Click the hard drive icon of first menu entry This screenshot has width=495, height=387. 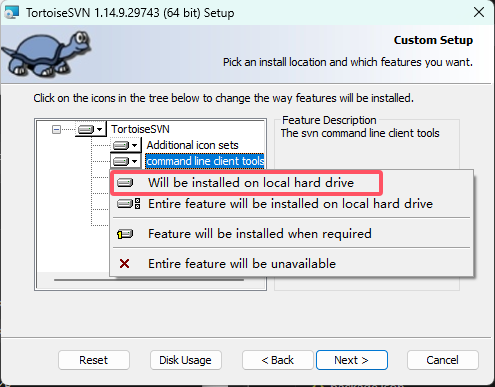(125, 183)
